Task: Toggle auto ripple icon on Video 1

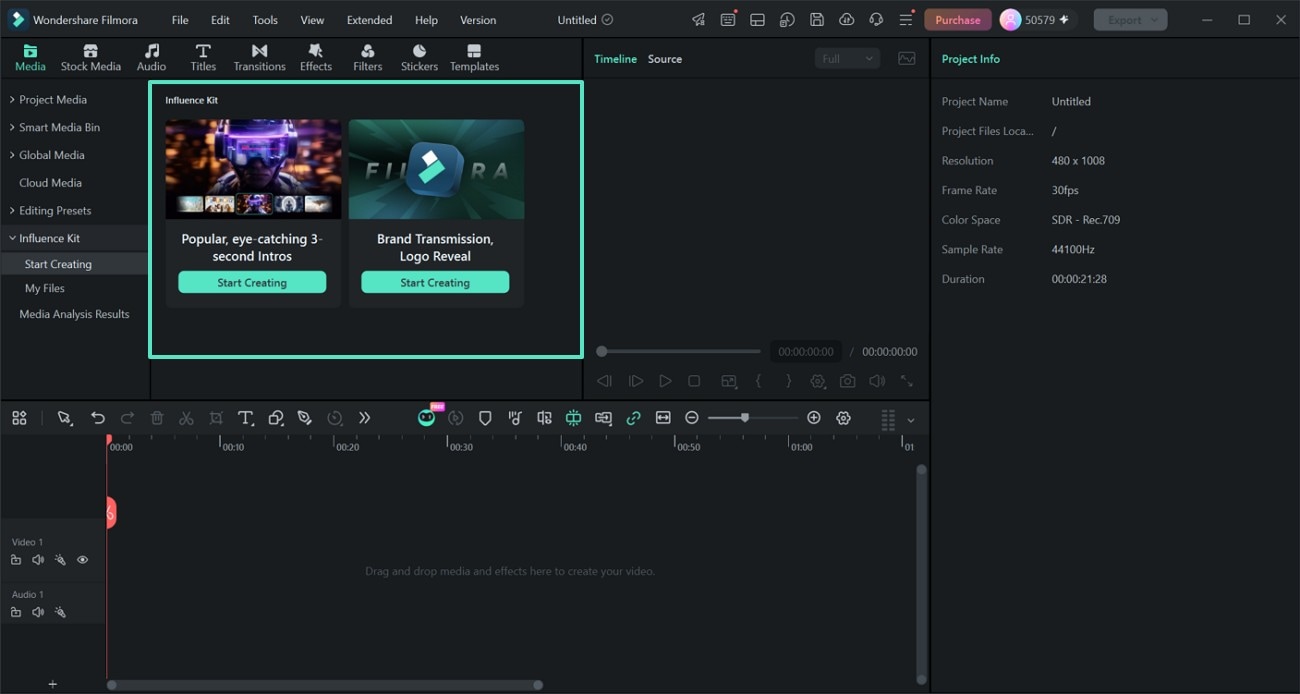Action: pos(60,560)
